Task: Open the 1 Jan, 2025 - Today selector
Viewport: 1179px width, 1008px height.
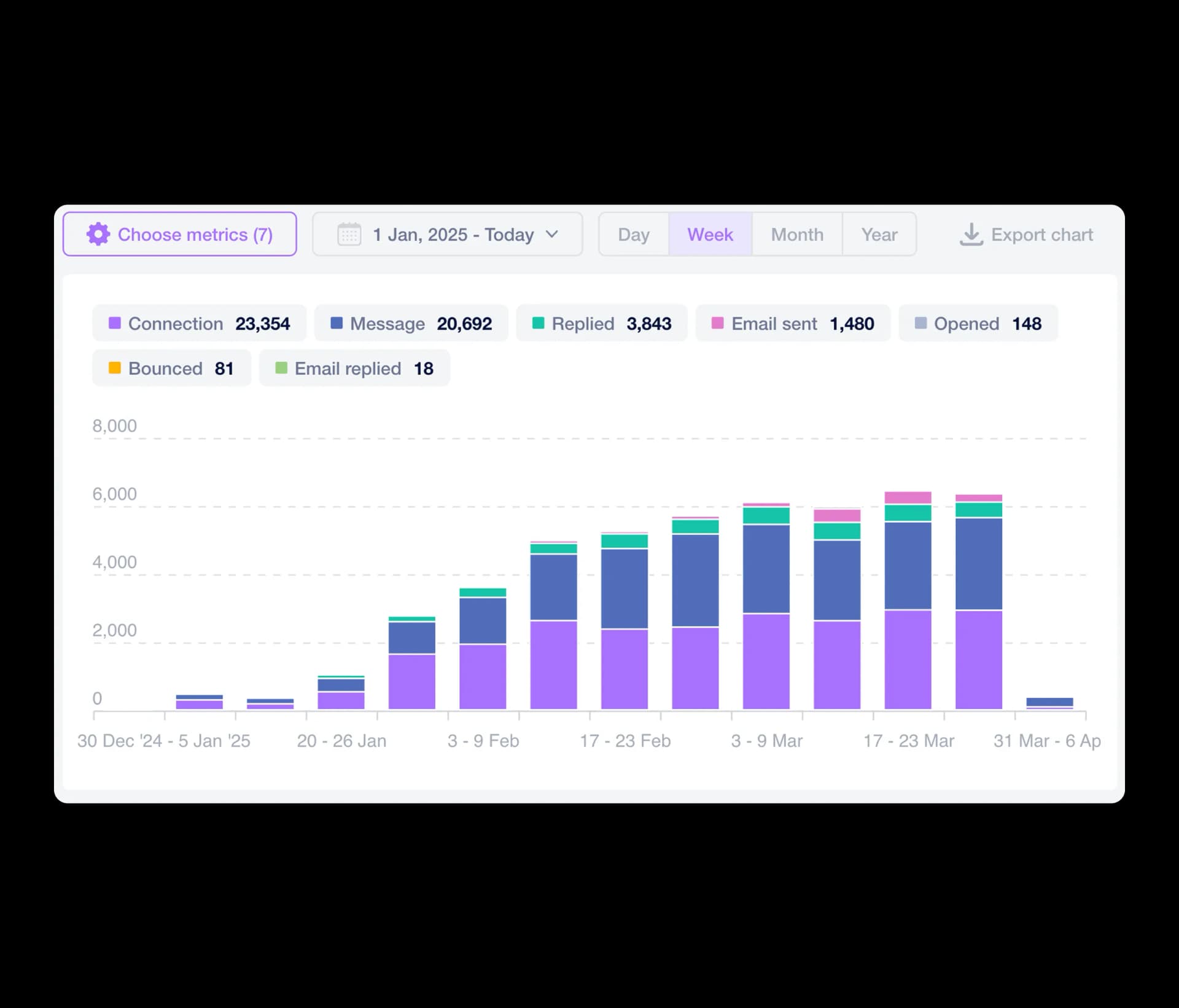Action: 448,234
